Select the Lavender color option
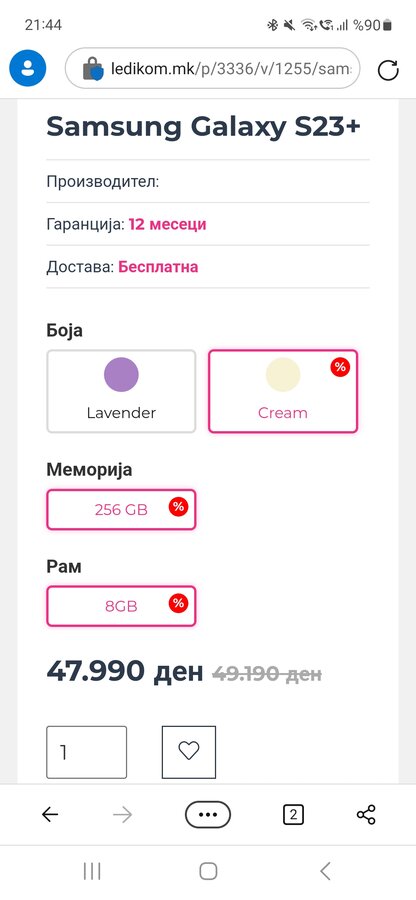The image size is (416, 900). point(121,391)
